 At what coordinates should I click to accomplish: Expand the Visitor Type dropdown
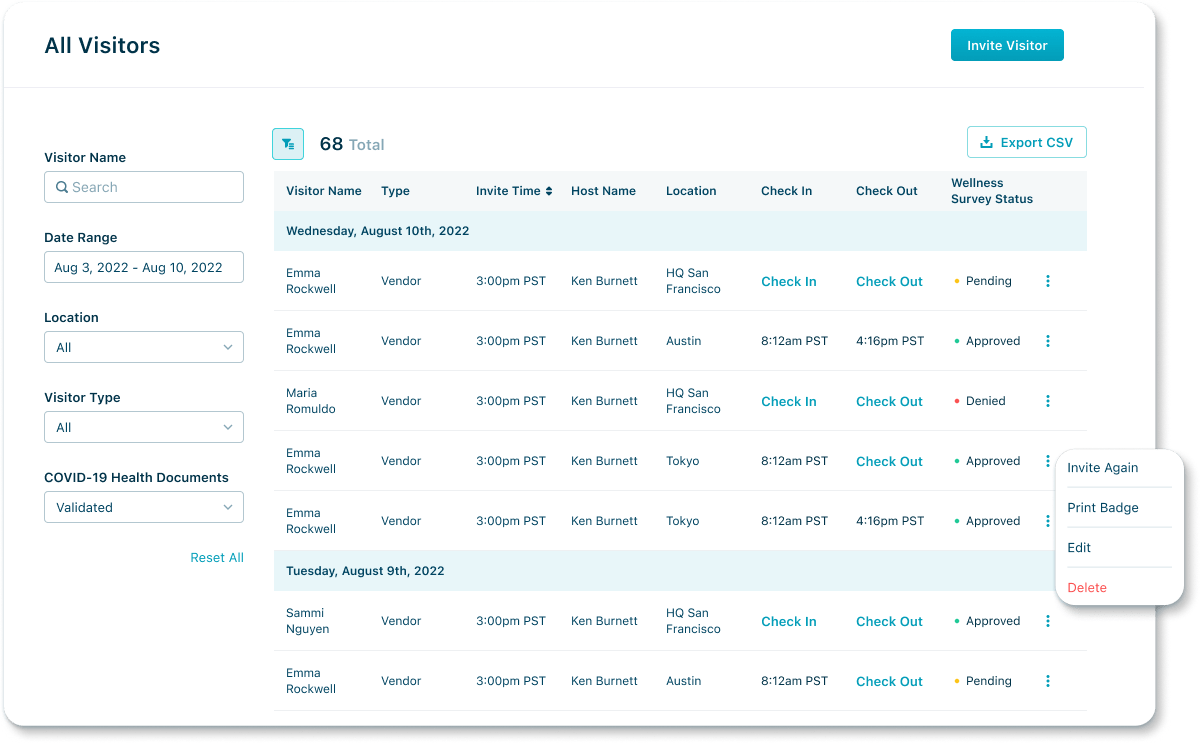[143, 427]
